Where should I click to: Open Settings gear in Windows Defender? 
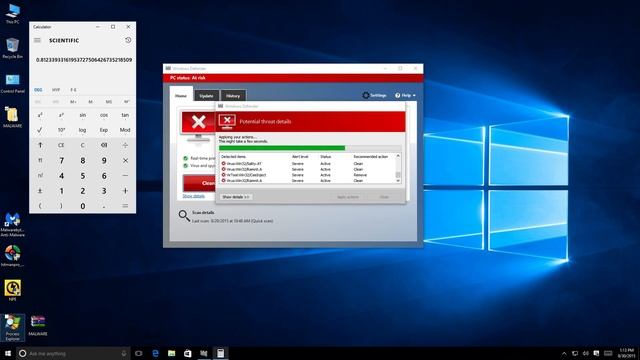point(374,95)
